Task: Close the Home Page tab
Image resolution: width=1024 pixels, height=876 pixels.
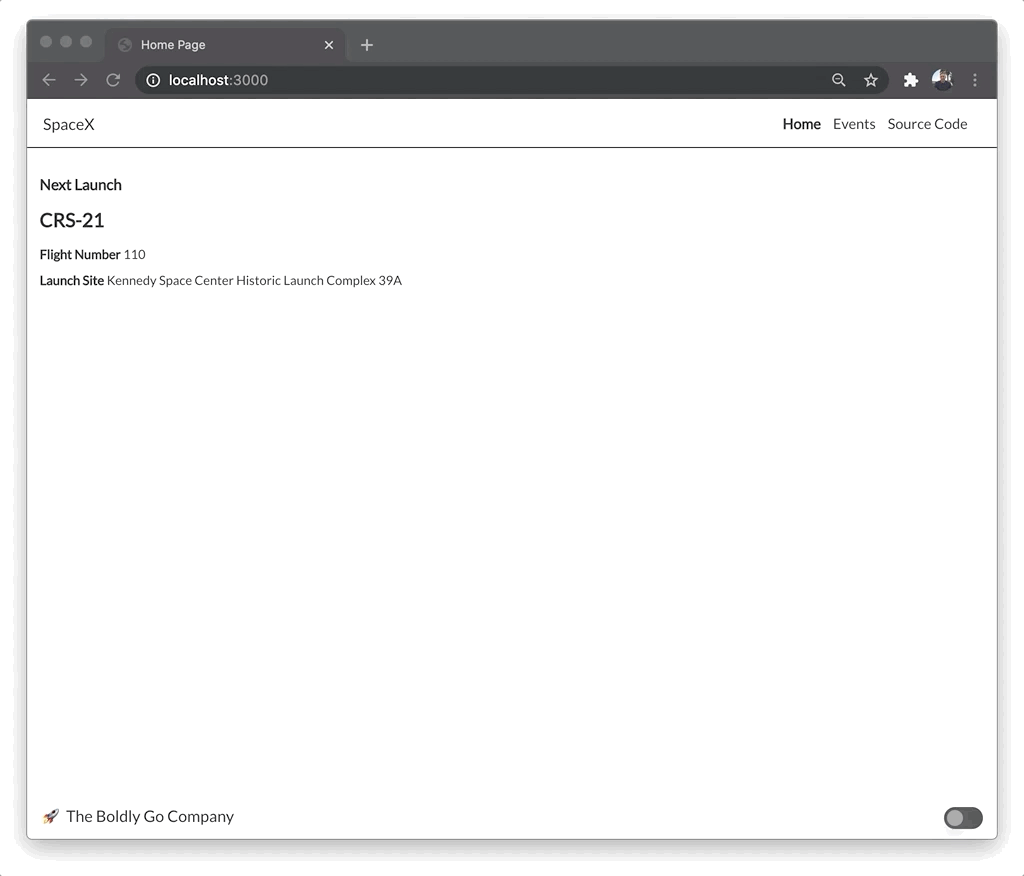Action: click(x=329, y=45)
